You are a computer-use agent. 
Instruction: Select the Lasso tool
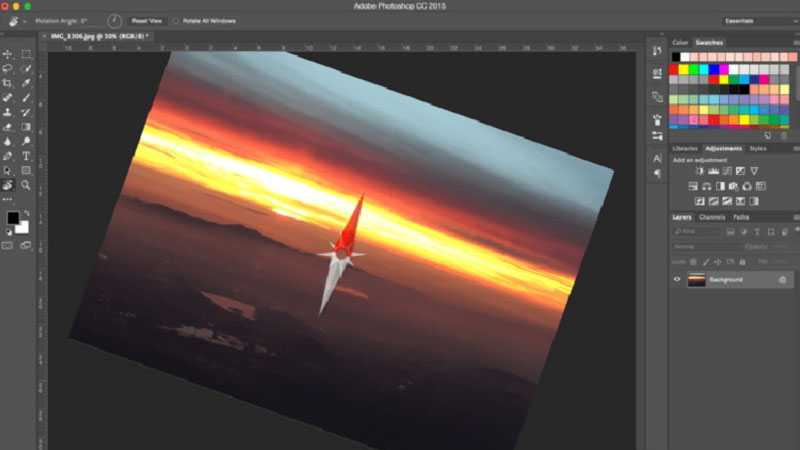click(x=8, y=69)
